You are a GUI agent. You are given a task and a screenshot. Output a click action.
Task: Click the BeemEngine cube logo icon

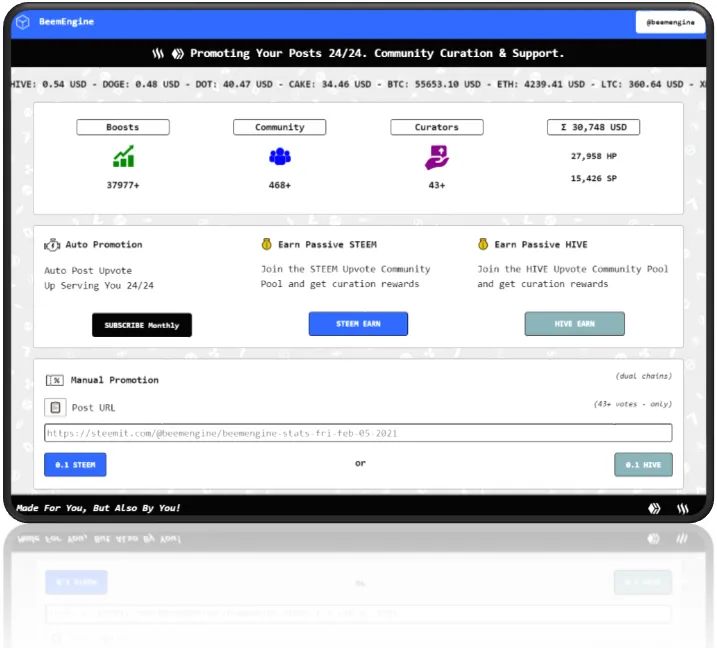pyautogui.click(x=23, y=22)
